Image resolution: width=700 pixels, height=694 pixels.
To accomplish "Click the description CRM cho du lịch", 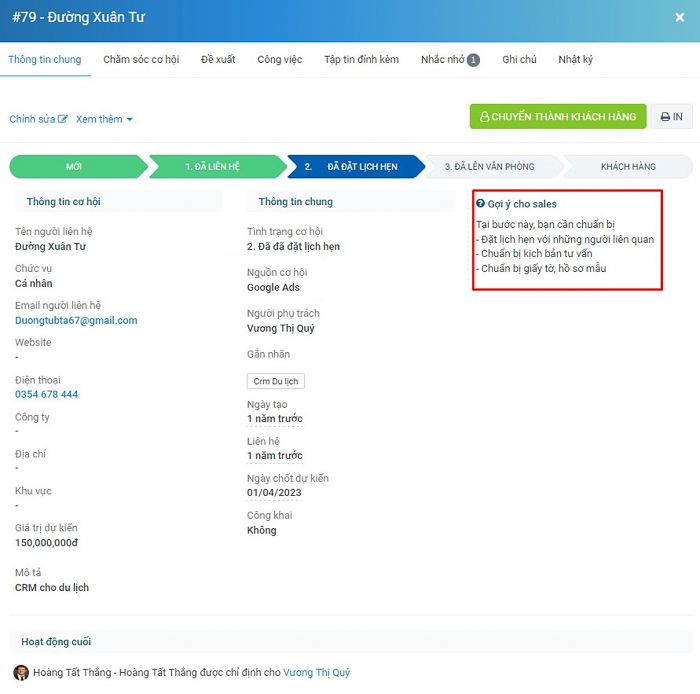I will pos(52,588).
